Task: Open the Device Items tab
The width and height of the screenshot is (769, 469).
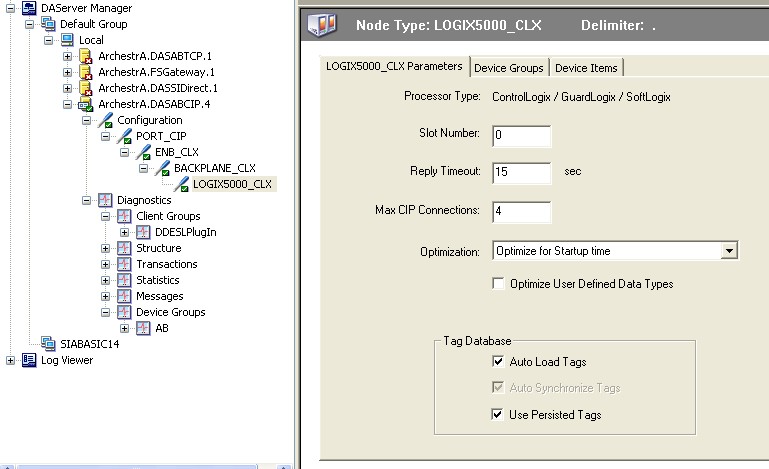Action: tap(587, 67)
